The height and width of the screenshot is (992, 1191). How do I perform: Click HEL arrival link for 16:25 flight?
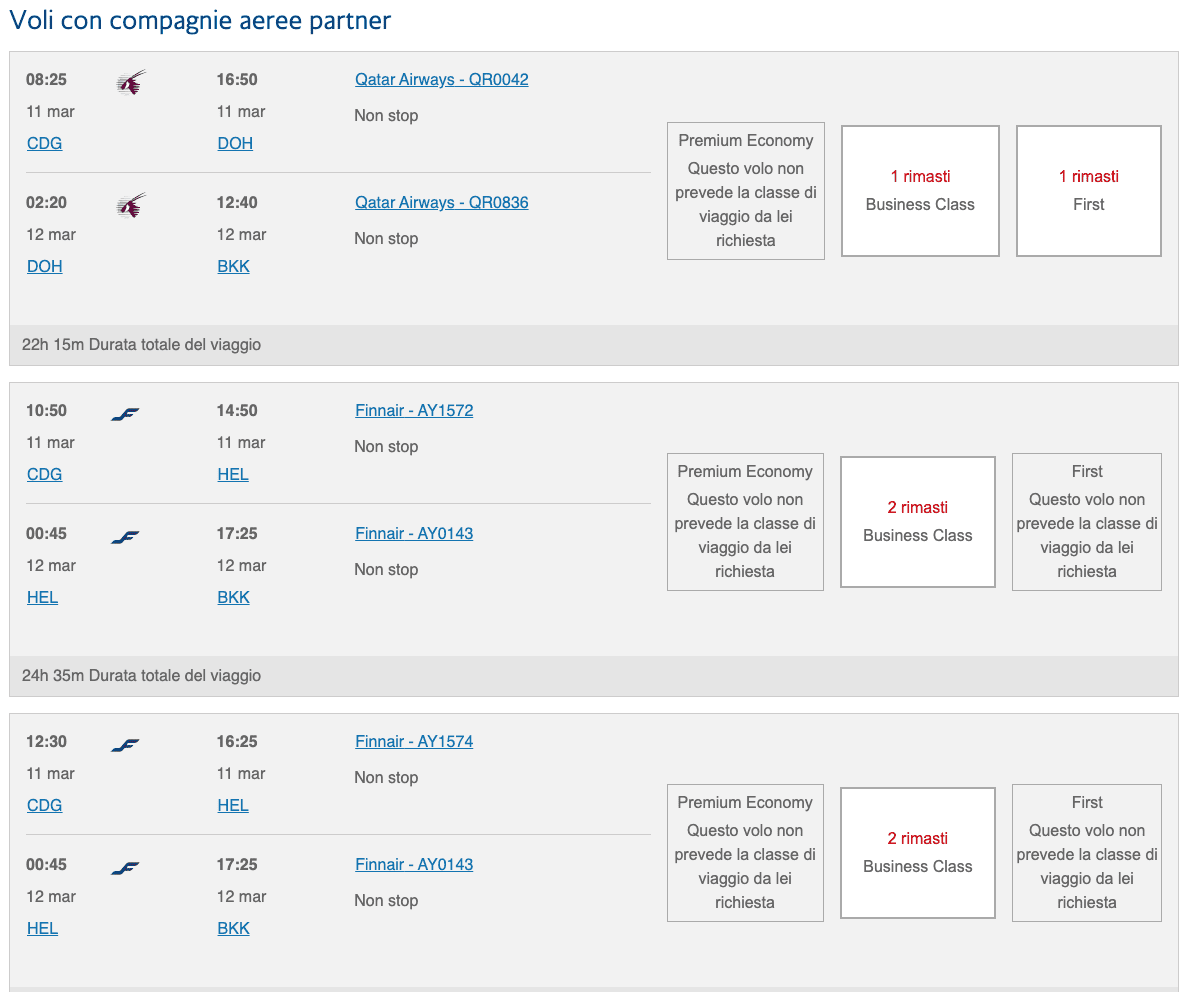click(233, 806)
